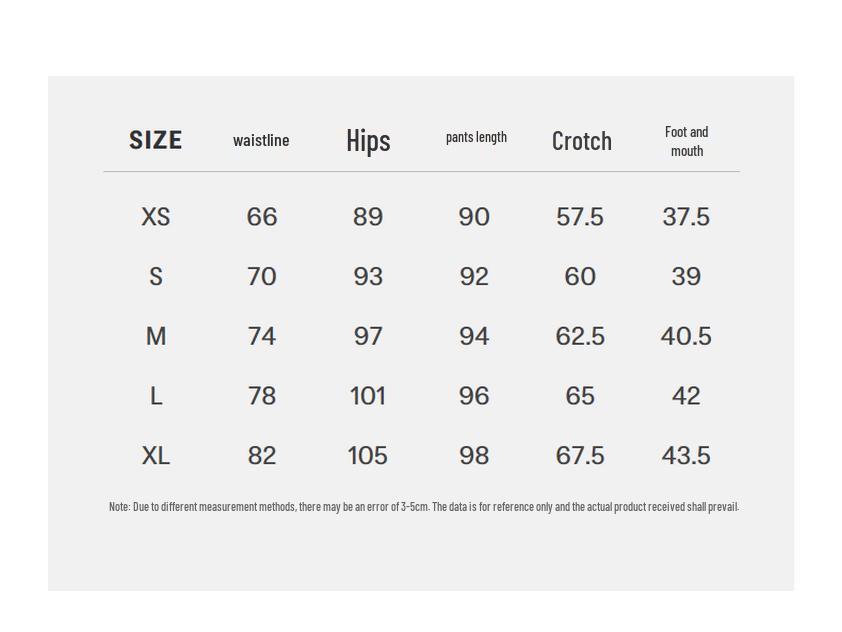Click the Hips column header

point(368,140)
